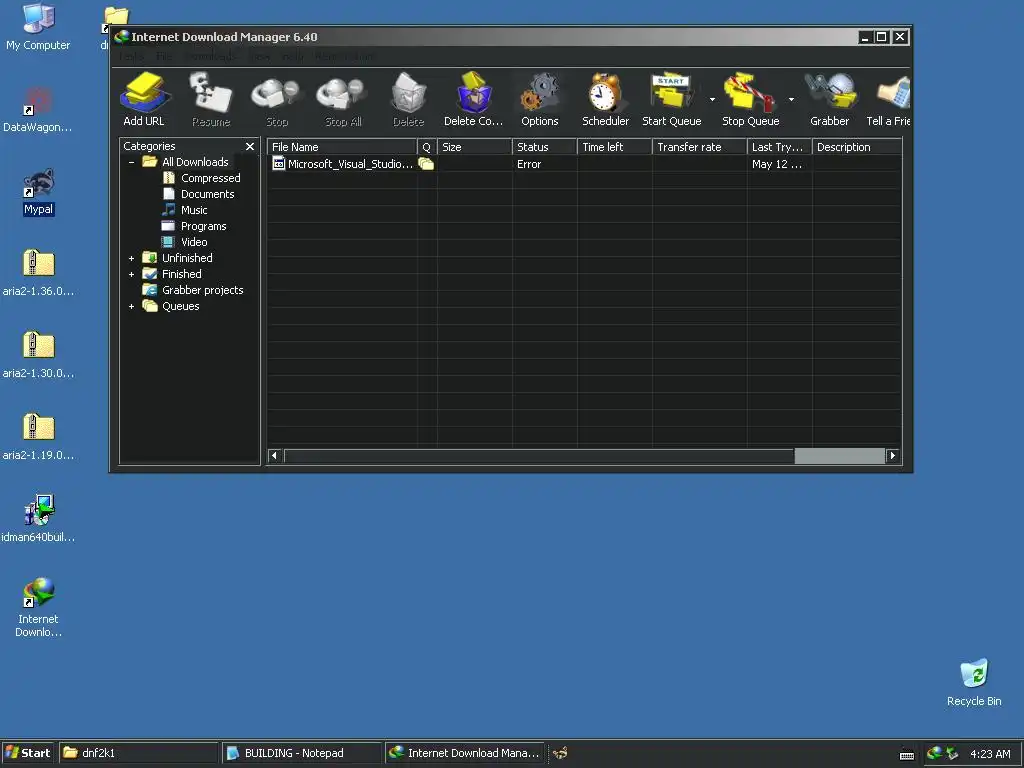Select the Queues category
This screenshot has width=1024, height=768.
click(x=180, y=306)
